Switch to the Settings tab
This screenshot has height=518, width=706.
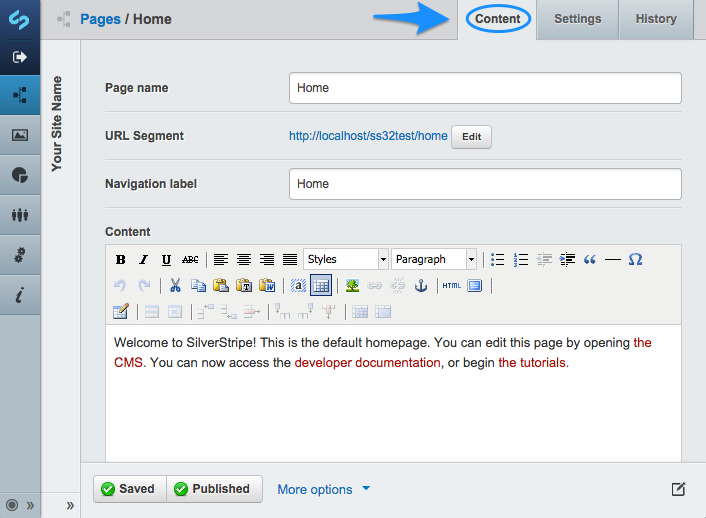point(578,19)
